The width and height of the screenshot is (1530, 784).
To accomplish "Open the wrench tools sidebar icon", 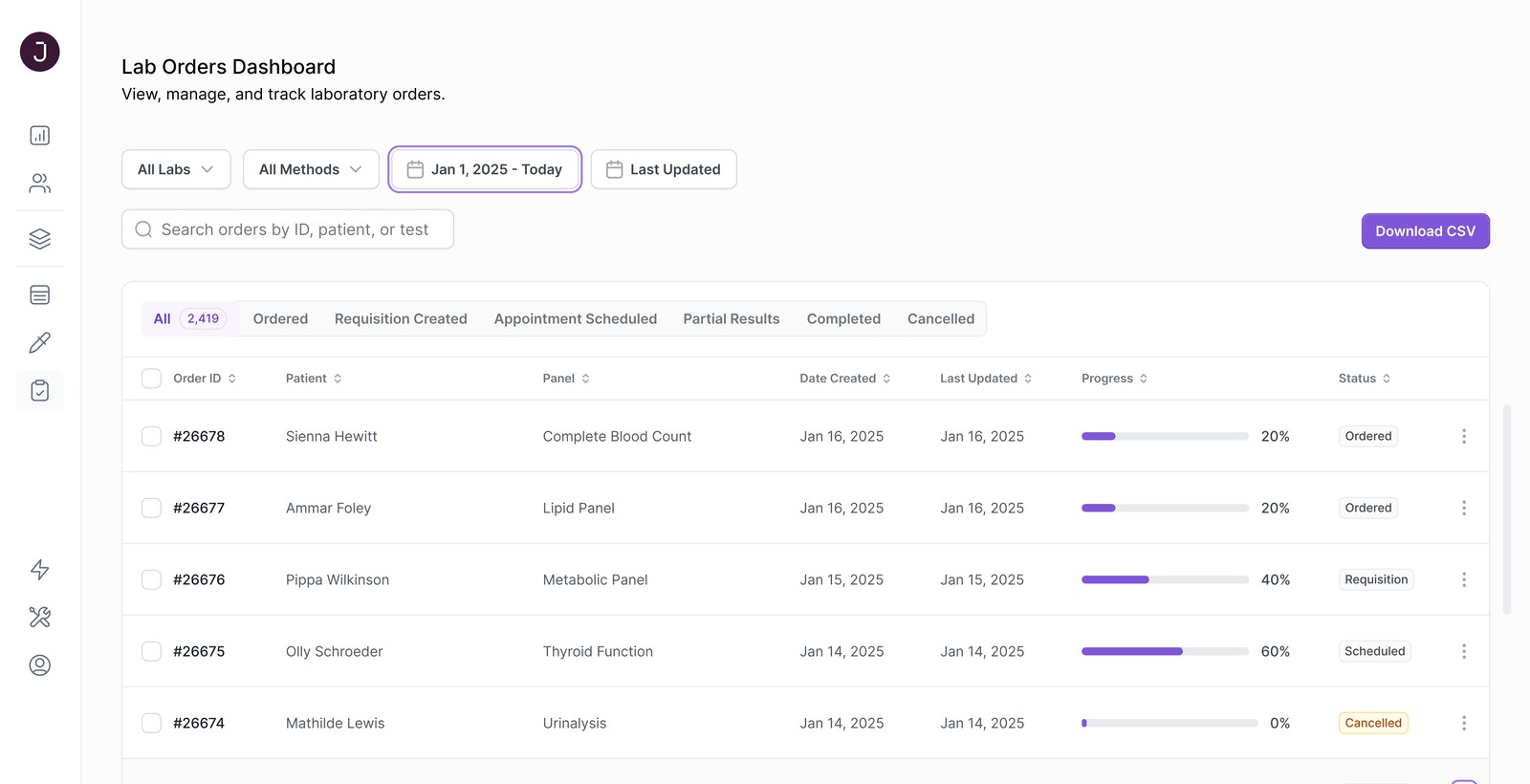I will coord(40,618).
